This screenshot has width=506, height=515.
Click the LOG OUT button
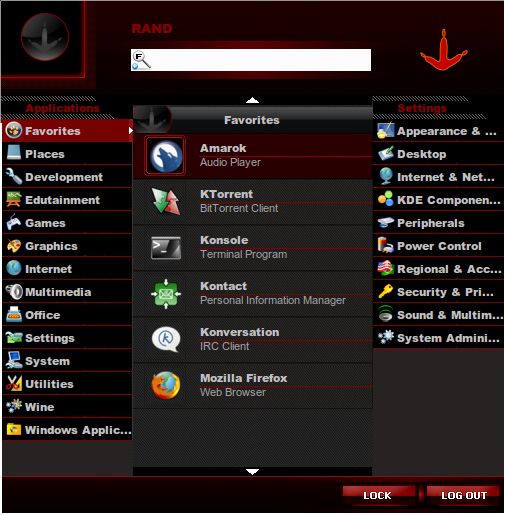pos(463,495)
